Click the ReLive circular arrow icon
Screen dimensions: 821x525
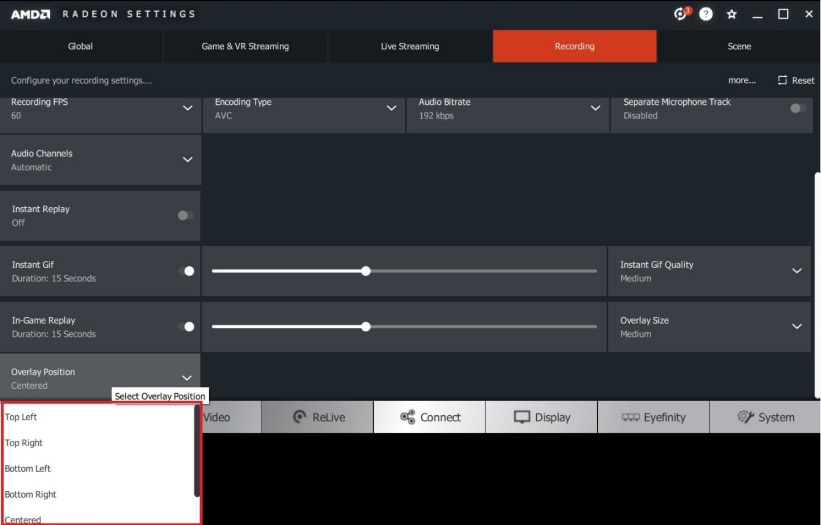[x=299, y=417]
